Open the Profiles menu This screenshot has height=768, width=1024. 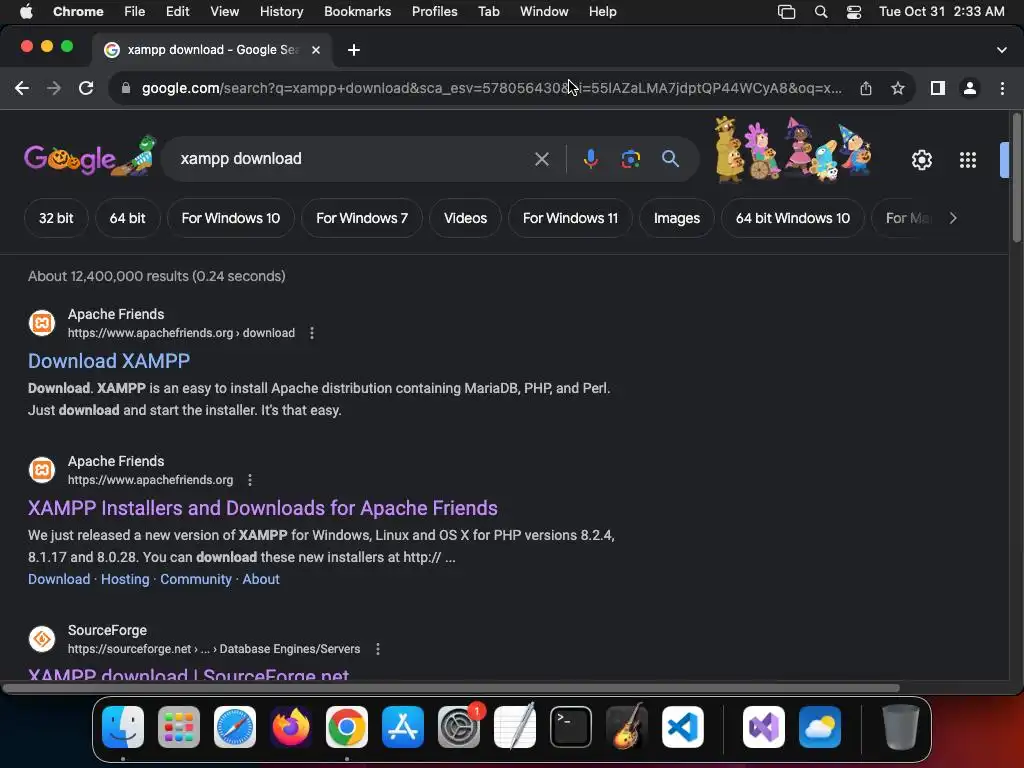coord(434,12)
